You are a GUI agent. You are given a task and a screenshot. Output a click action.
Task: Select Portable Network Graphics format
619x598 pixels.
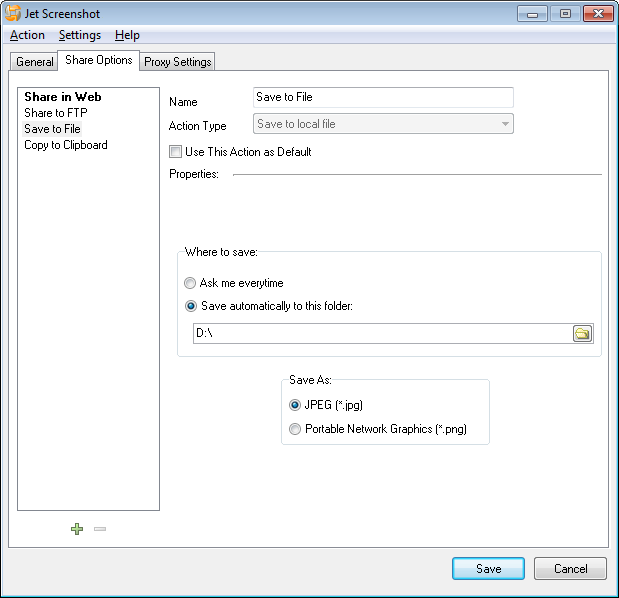coord(295,429)
